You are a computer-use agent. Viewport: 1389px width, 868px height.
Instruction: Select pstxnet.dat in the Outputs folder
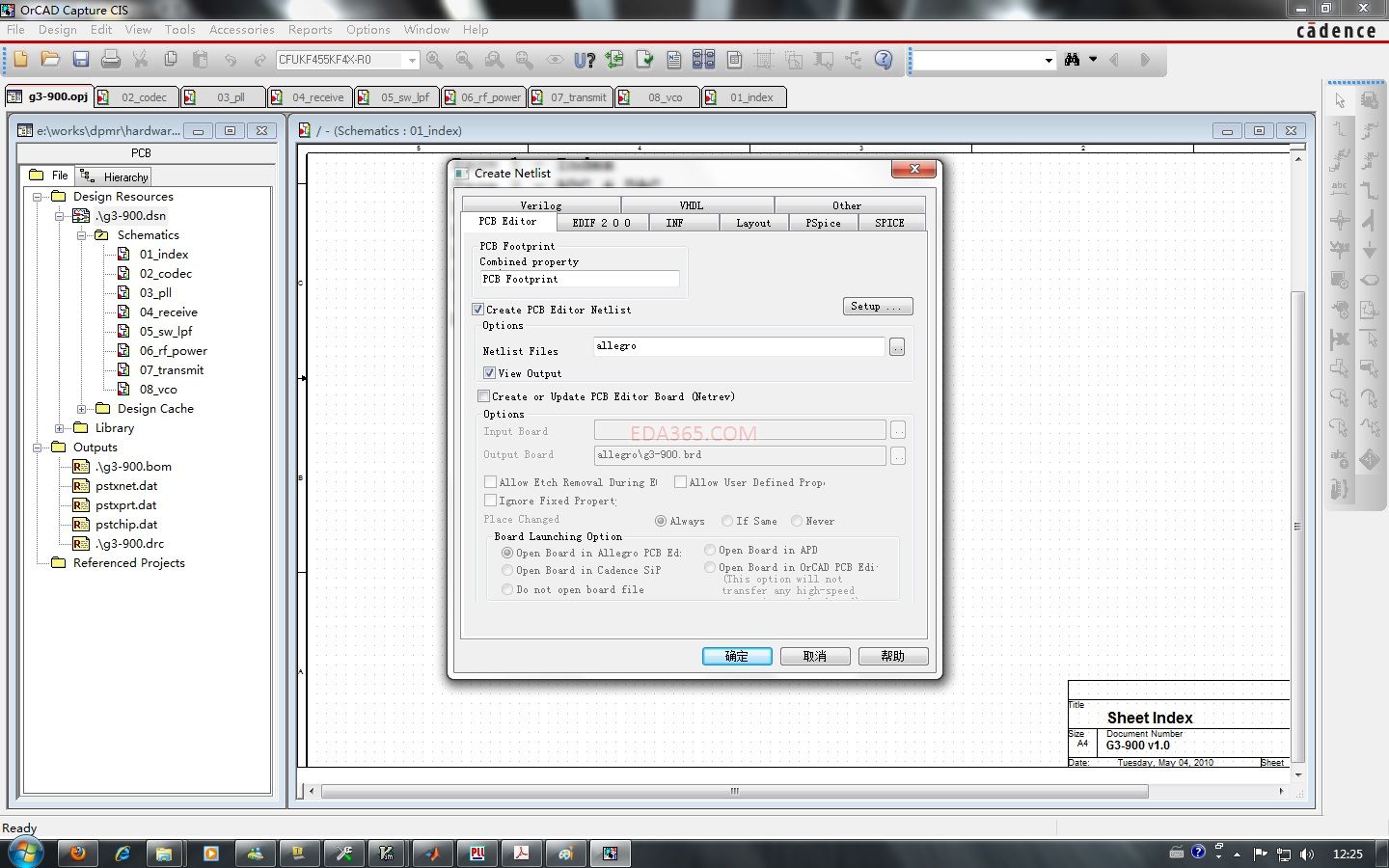pyautogui.click(x=126, y=486)
